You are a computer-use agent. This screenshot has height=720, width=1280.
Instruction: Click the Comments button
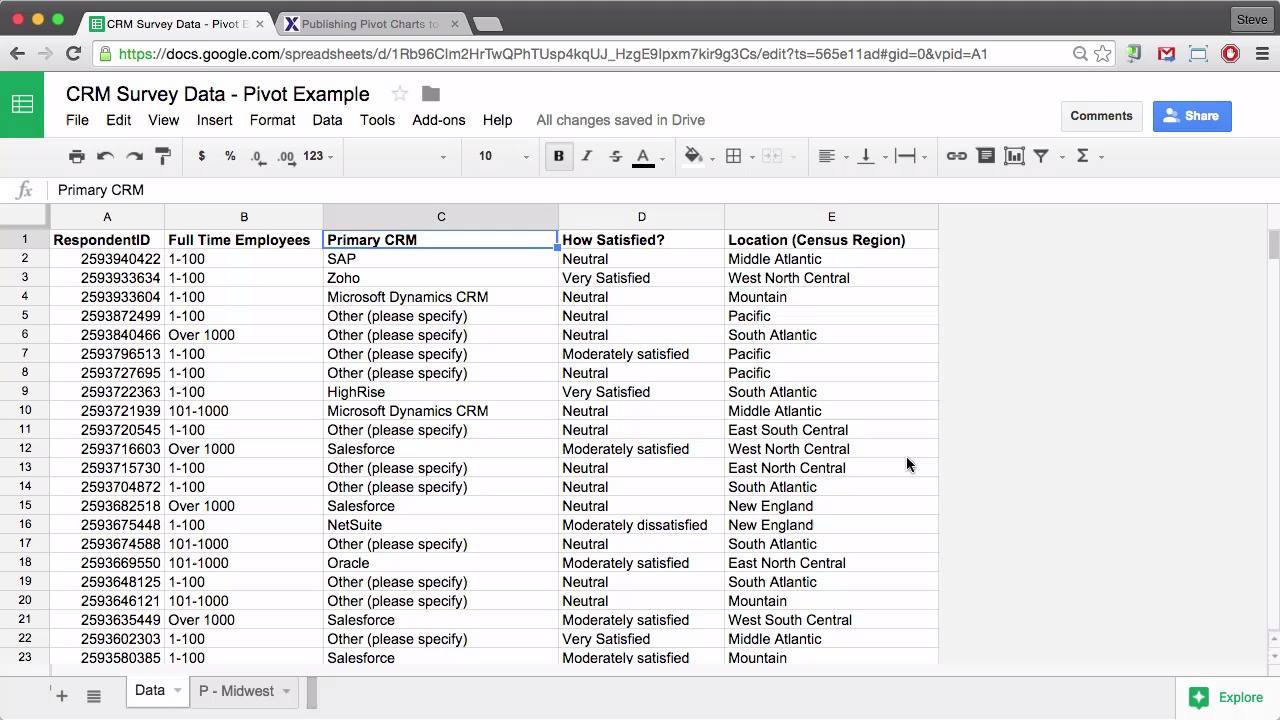[x=1101, y=116]
